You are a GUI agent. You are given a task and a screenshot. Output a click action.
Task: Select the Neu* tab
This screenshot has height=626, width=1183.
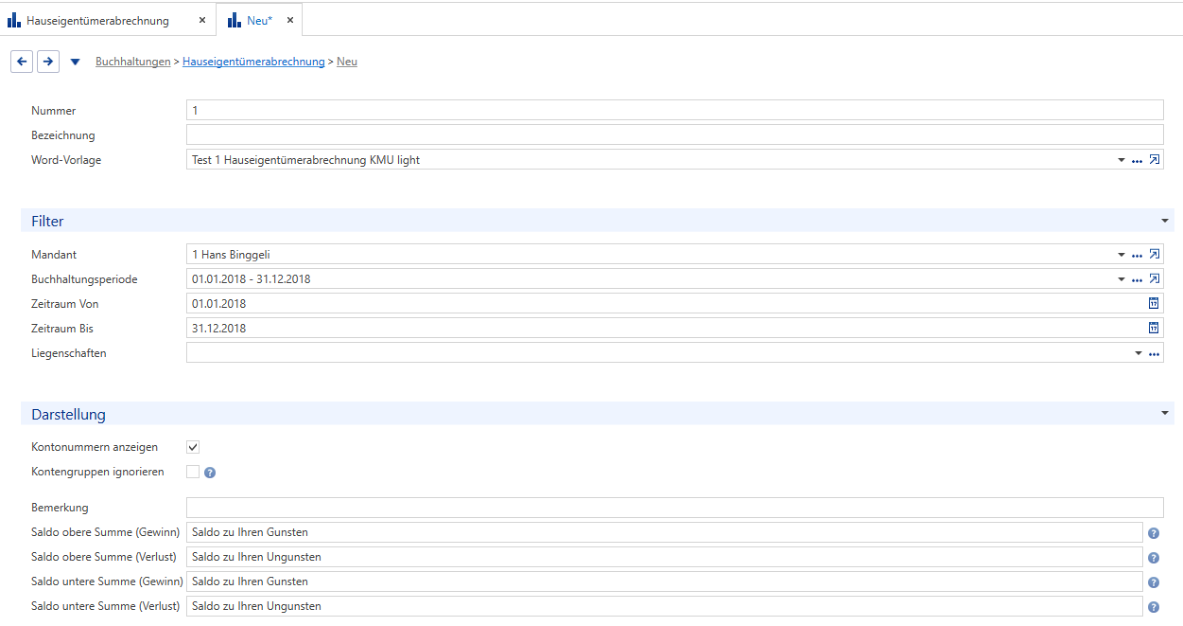[x=258, y=20]
